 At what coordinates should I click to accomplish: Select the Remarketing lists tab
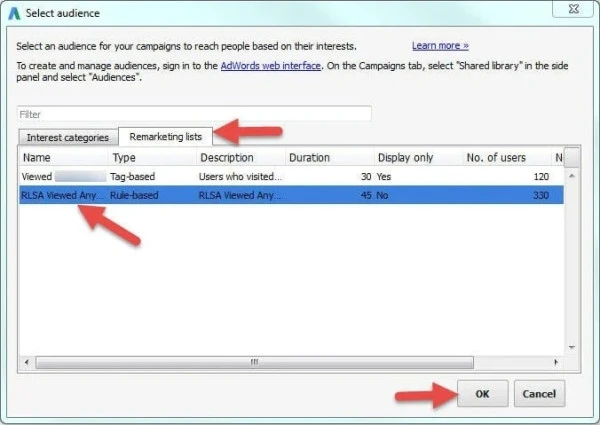165,137
